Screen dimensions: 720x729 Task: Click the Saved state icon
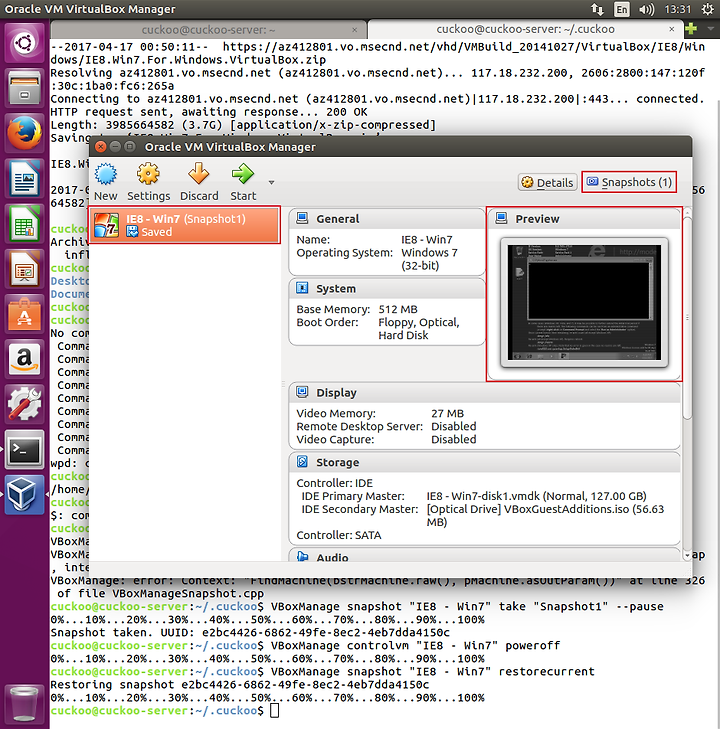[x=132, y=232]
